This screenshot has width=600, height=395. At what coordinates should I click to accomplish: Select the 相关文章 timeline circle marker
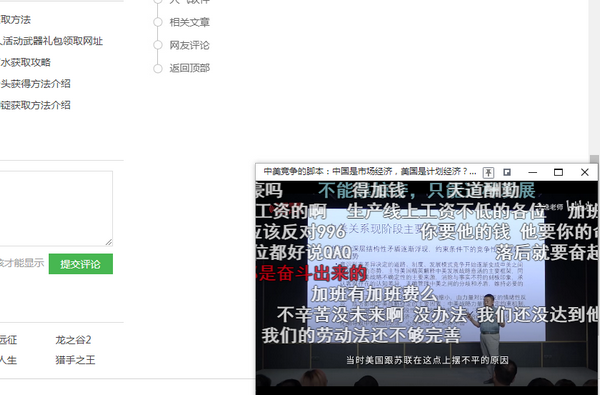[158, 22]
